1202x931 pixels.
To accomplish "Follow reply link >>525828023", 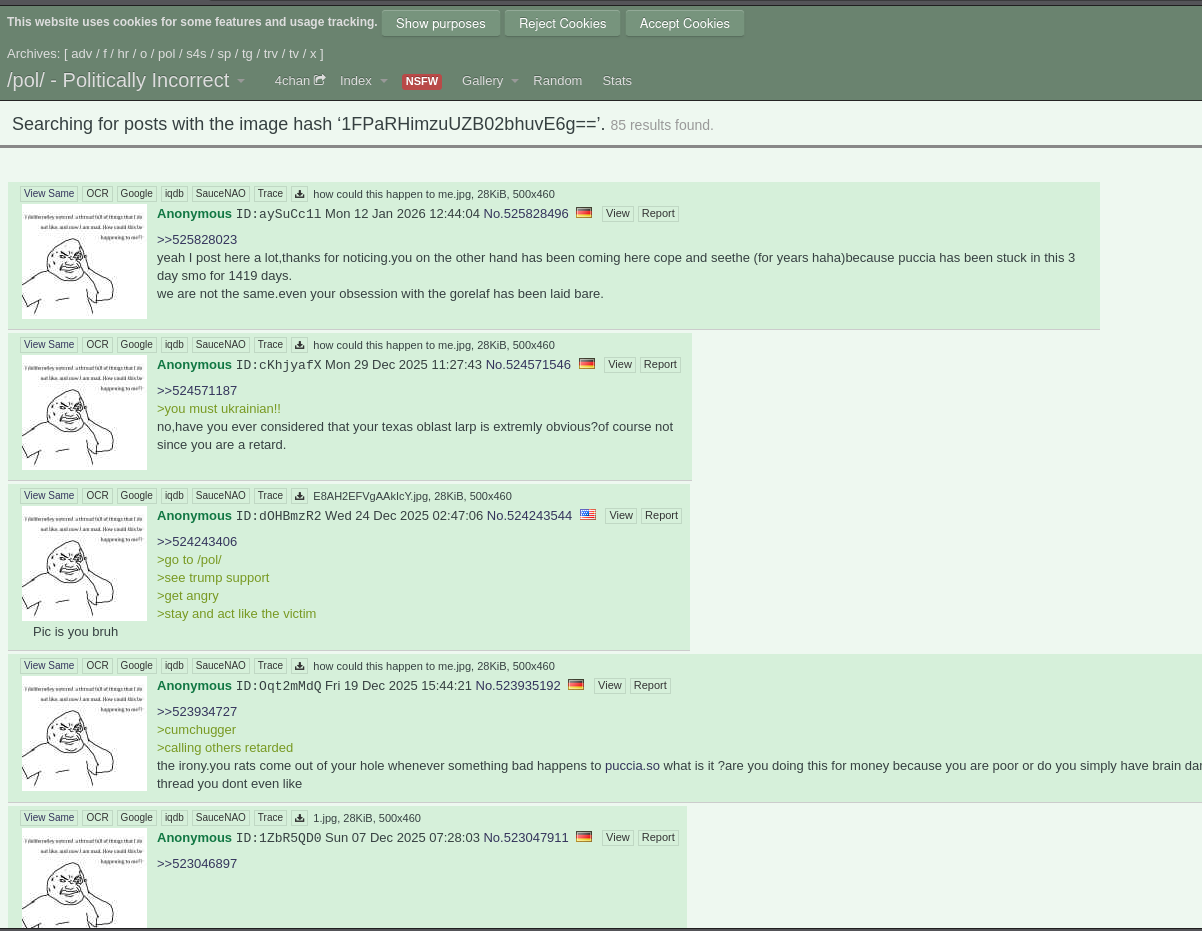I will pos(197,240).
